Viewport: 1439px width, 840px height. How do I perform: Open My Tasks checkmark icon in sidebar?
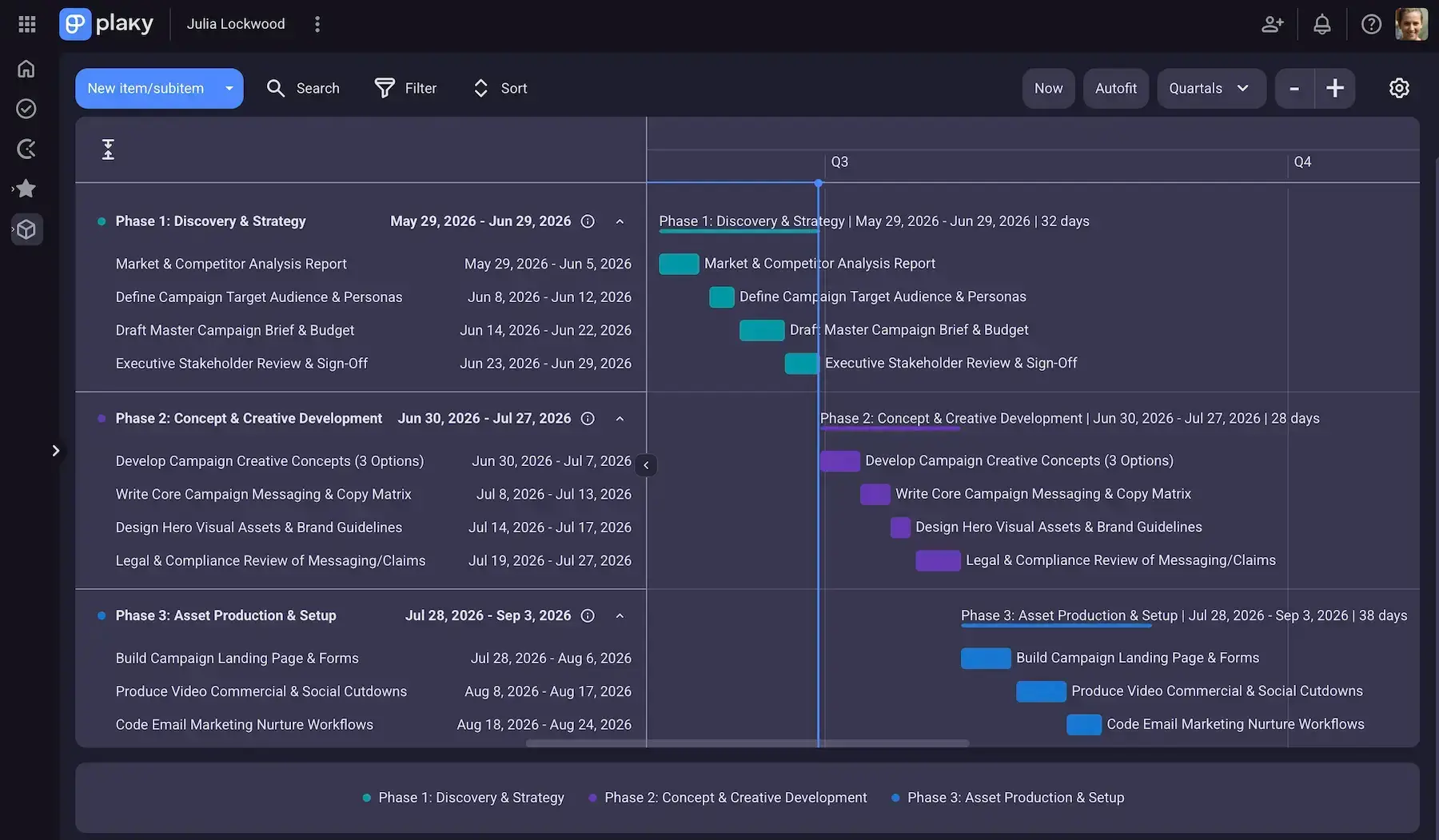(x=26, y=109)
